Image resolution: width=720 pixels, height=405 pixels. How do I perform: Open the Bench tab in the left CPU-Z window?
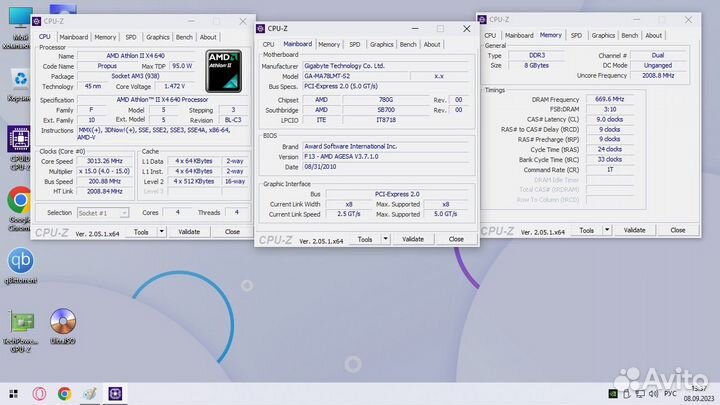point(184,37)
